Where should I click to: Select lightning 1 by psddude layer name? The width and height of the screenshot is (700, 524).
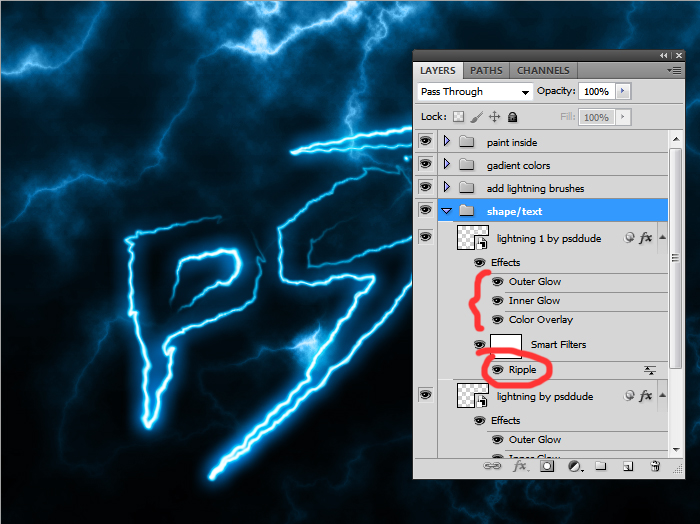point(549,239)
